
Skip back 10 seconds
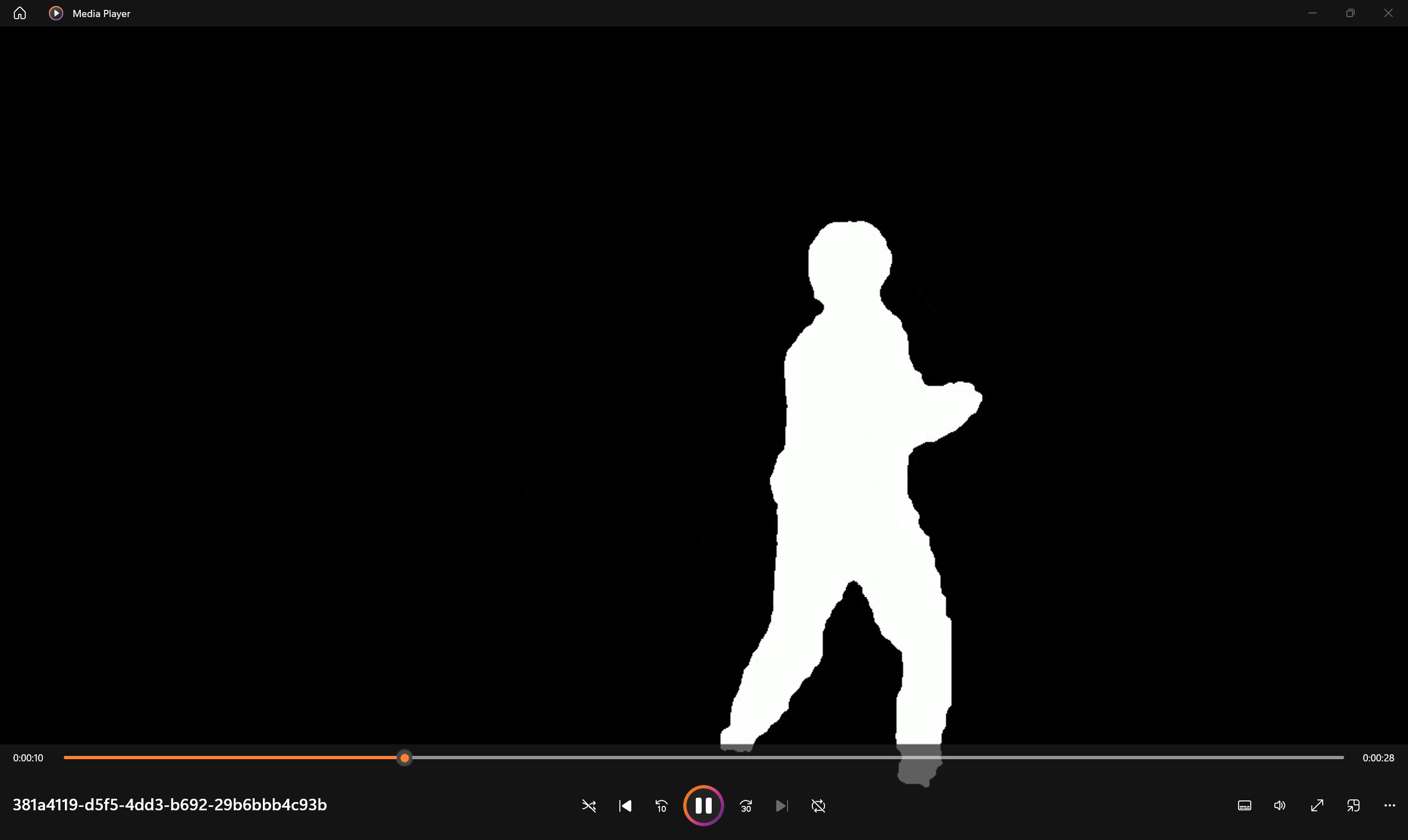661,805
